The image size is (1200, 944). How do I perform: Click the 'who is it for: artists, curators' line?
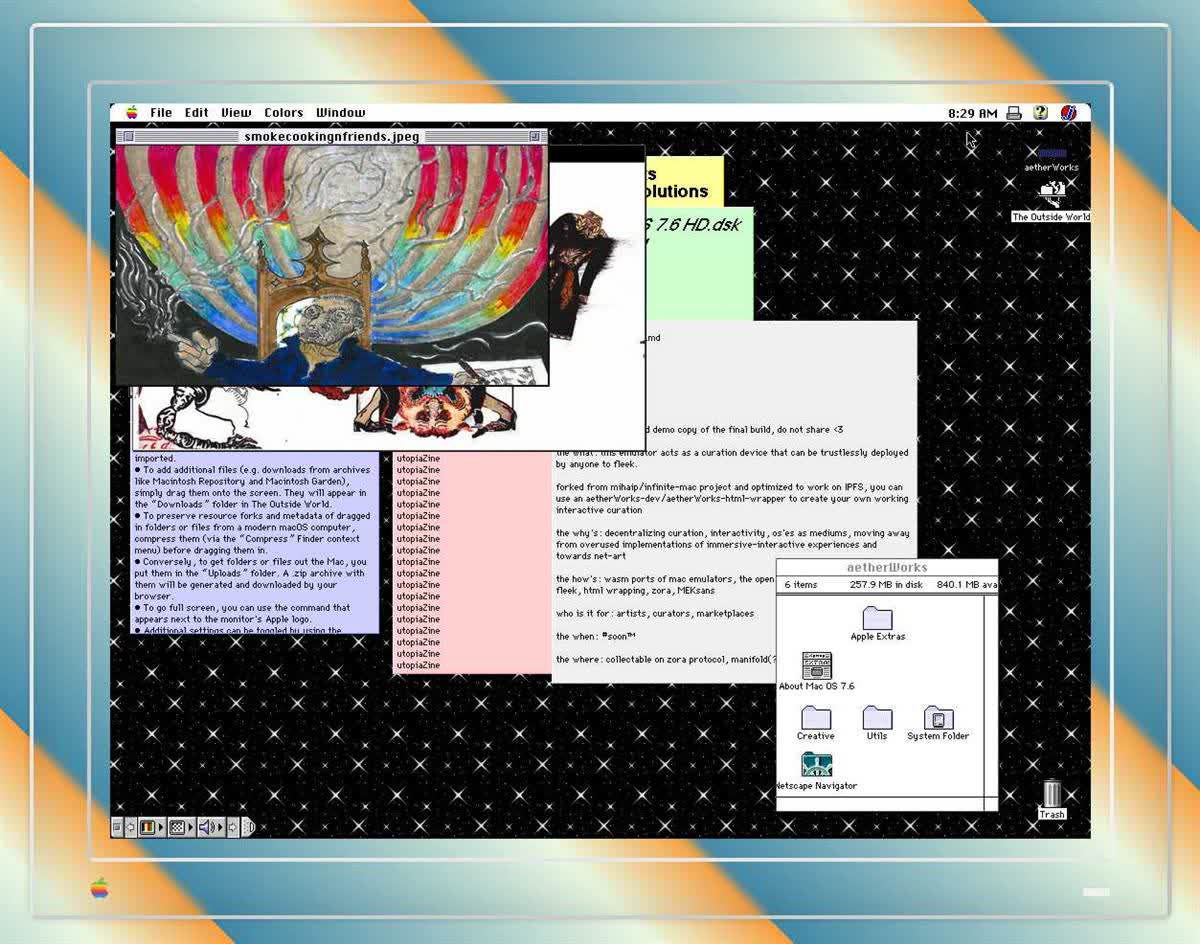point(655,613)
